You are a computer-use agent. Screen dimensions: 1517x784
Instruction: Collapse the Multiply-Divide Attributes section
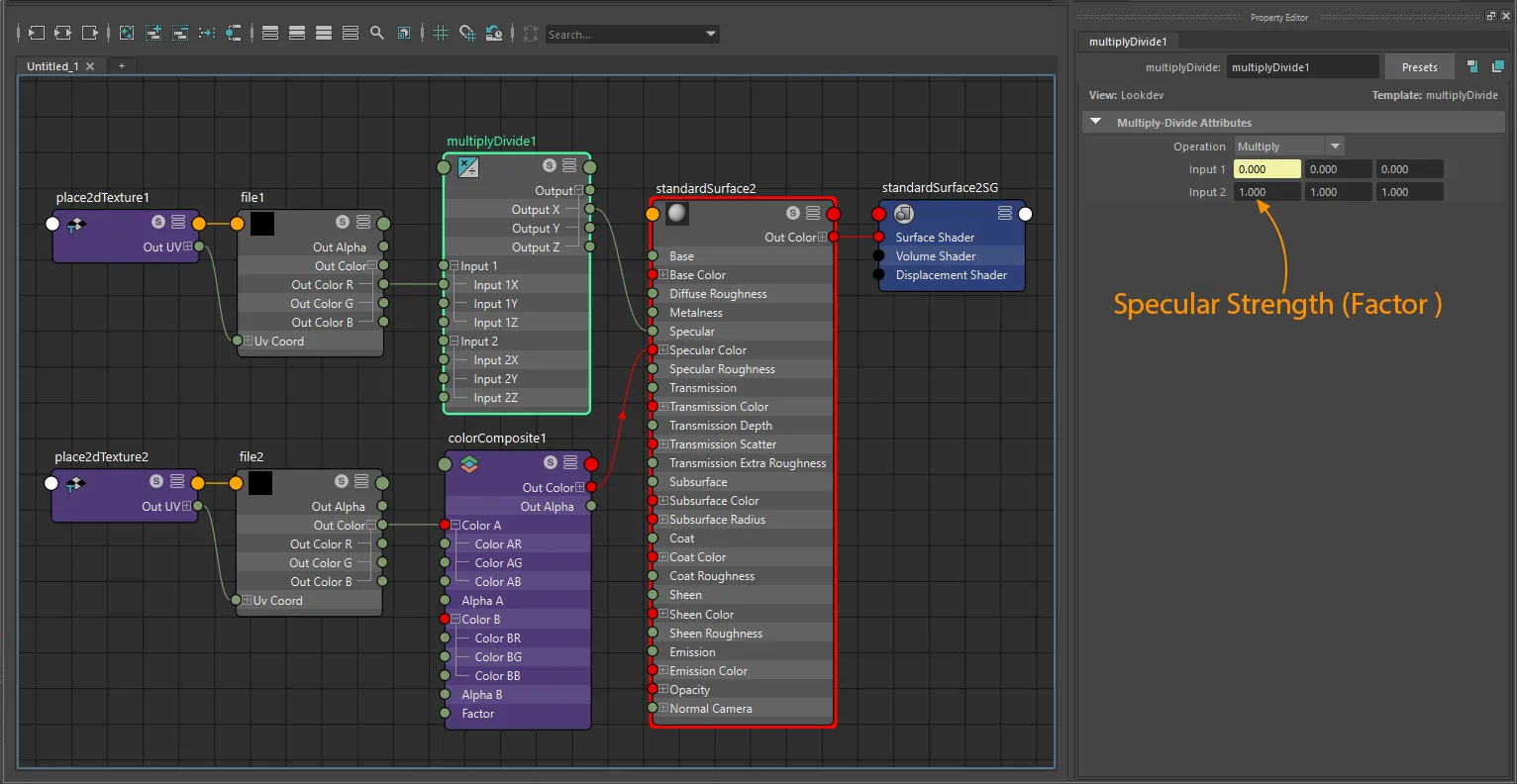pyautogui.click(x=1096, y=122)
